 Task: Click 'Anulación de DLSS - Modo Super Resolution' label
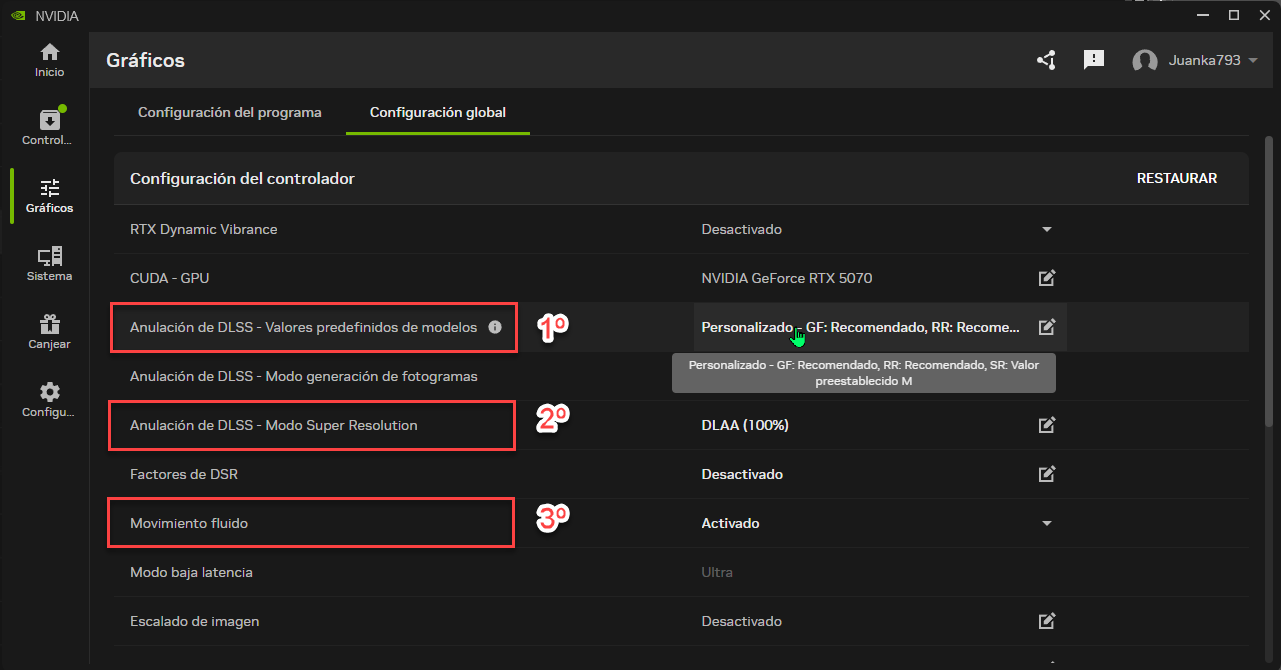coord(274,425)
